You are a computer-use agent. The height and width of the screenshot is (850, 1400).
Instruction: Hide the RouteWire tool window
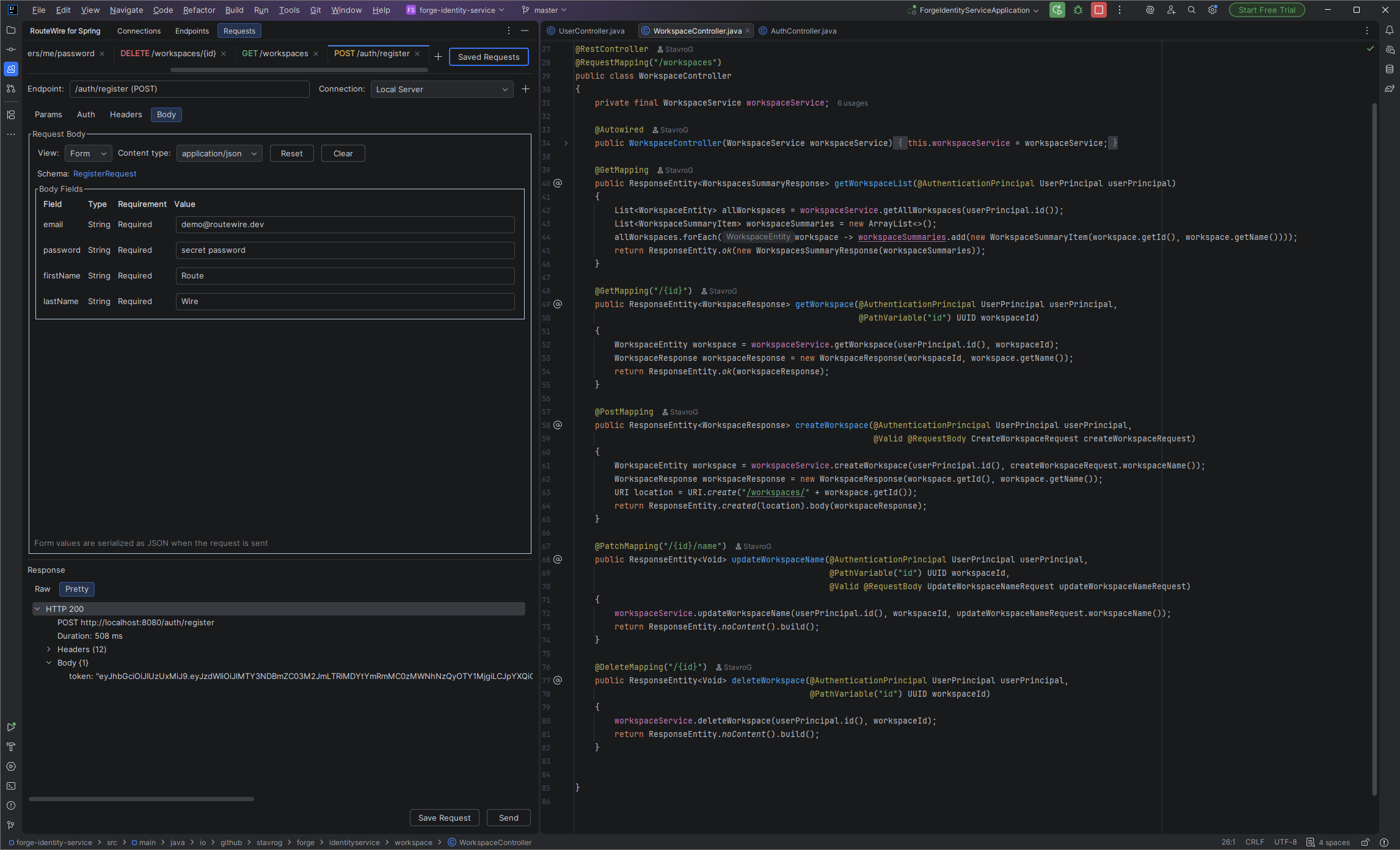pos(525,31)
